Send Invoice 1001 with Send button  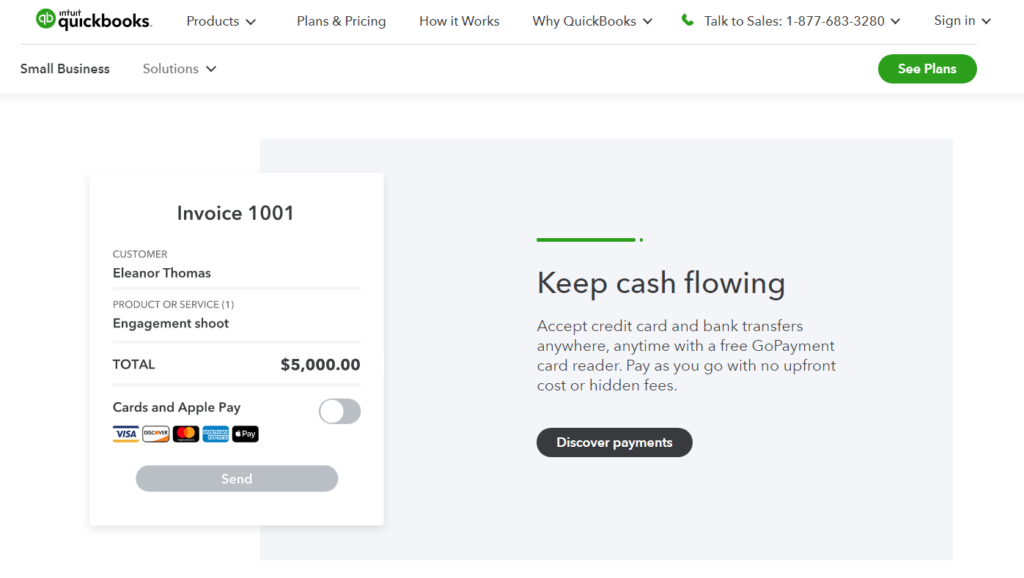tap(236, 479)
